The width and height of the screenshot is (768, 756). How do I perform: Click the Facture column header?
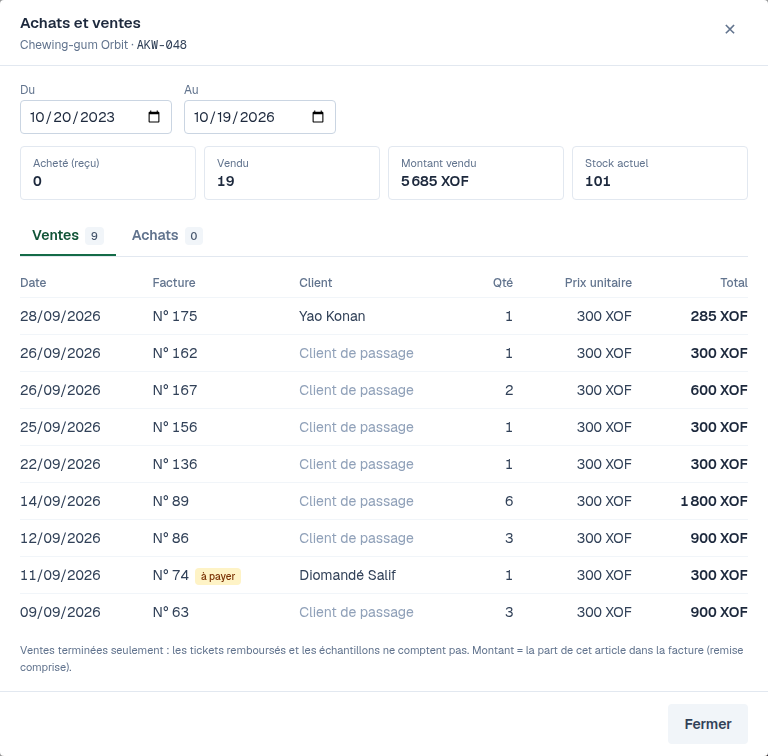[174, 283]
